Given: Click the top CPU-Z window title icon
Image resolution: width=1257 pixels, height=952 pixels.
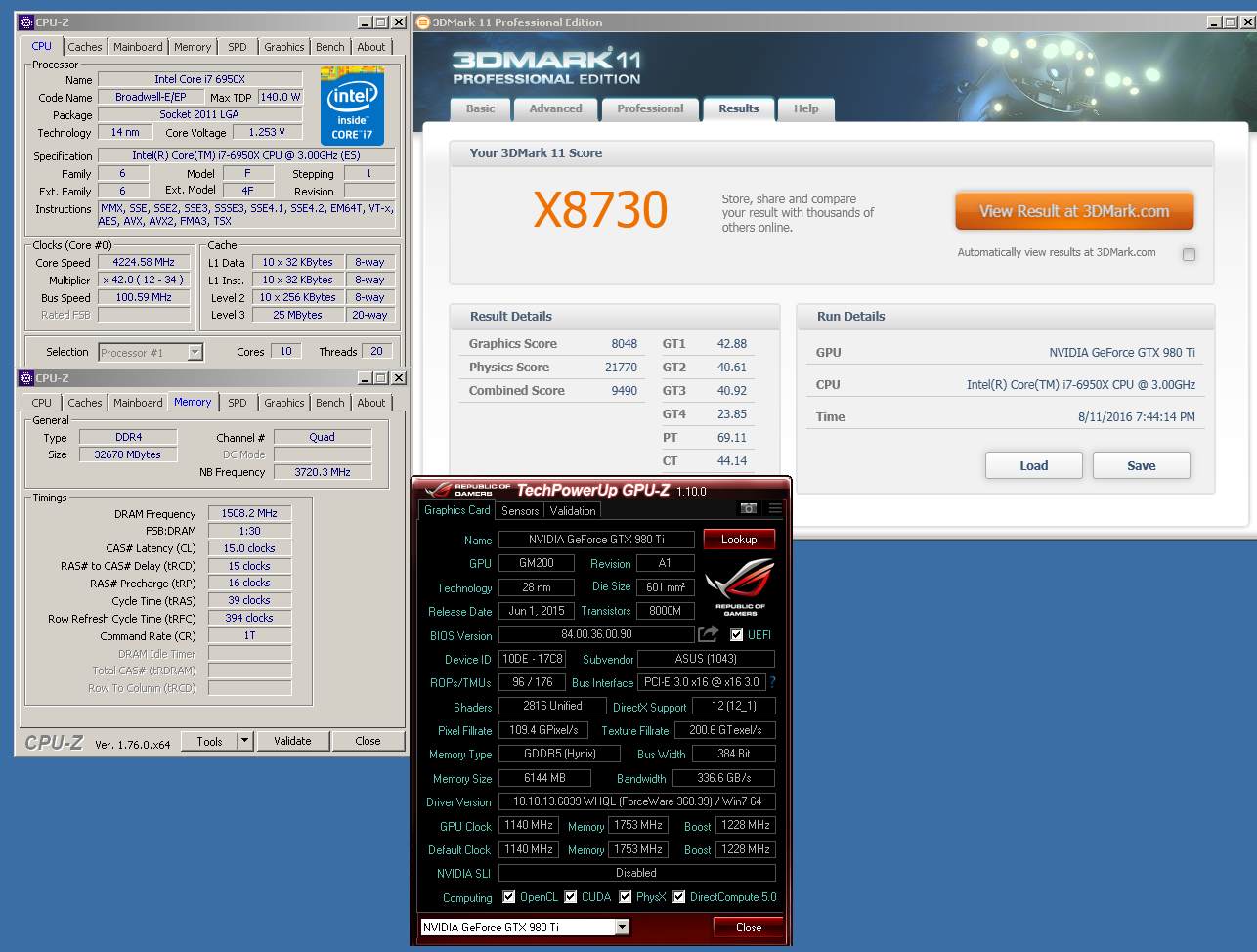Looking at the screenshot, I should click(x=26, y=22).
